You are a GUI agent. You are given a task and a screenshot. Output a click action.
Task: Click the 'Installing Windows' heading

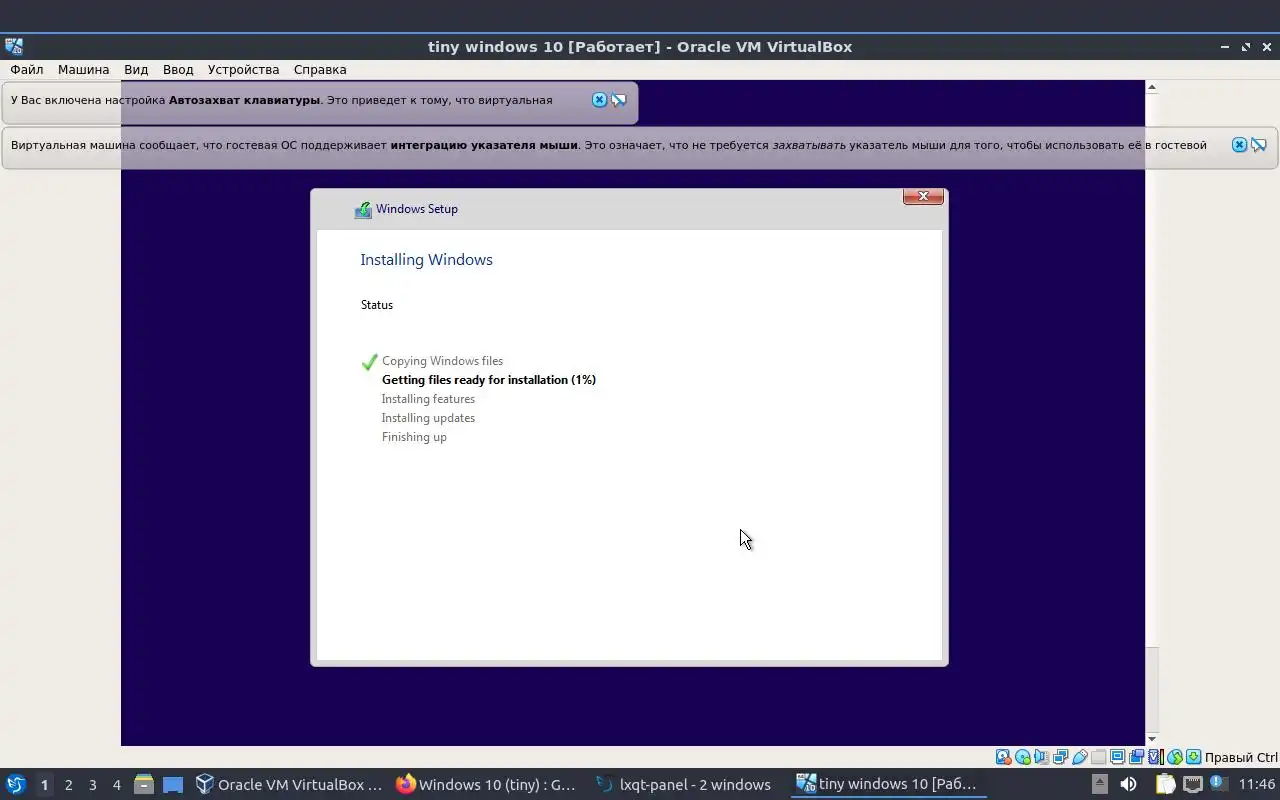[x=426, y=260]
